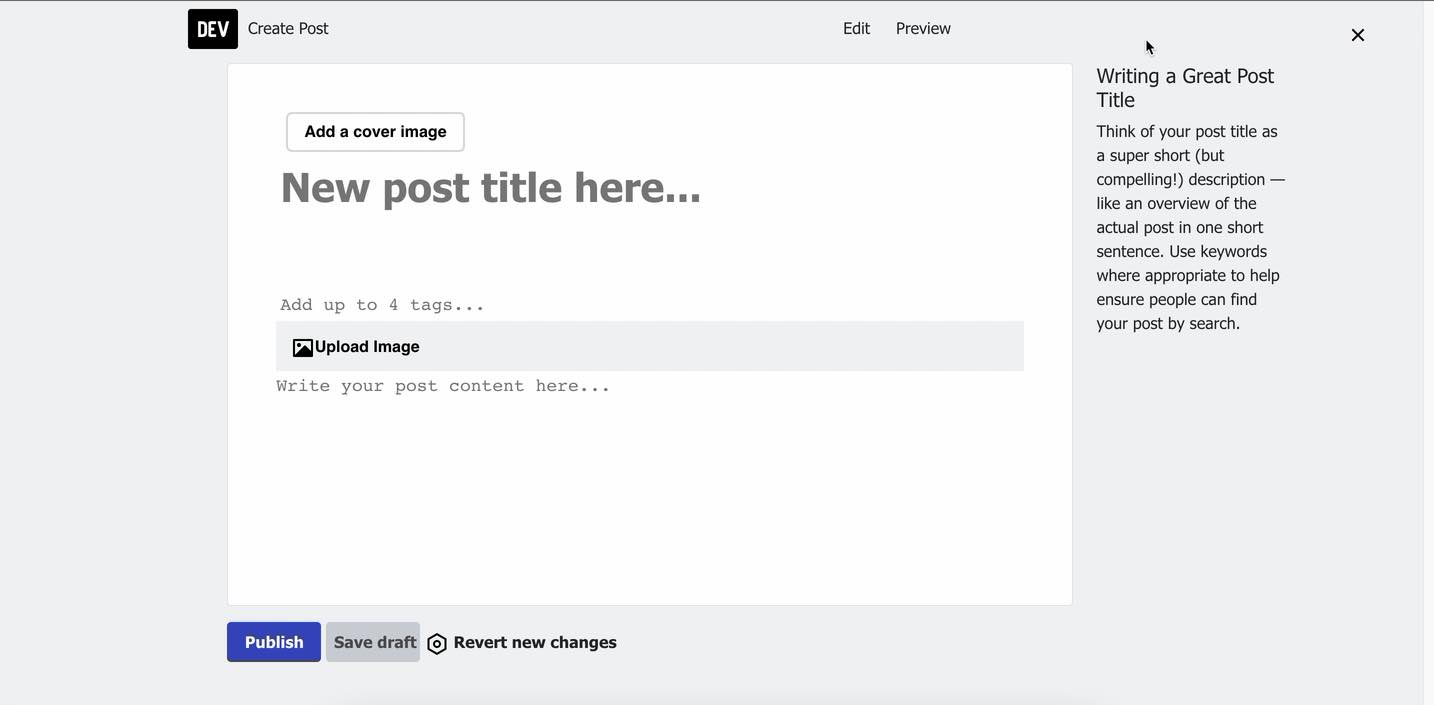Screen dimensions: 1434x705
Task: Open the hexagon post options icon
Action: point(437,644)
